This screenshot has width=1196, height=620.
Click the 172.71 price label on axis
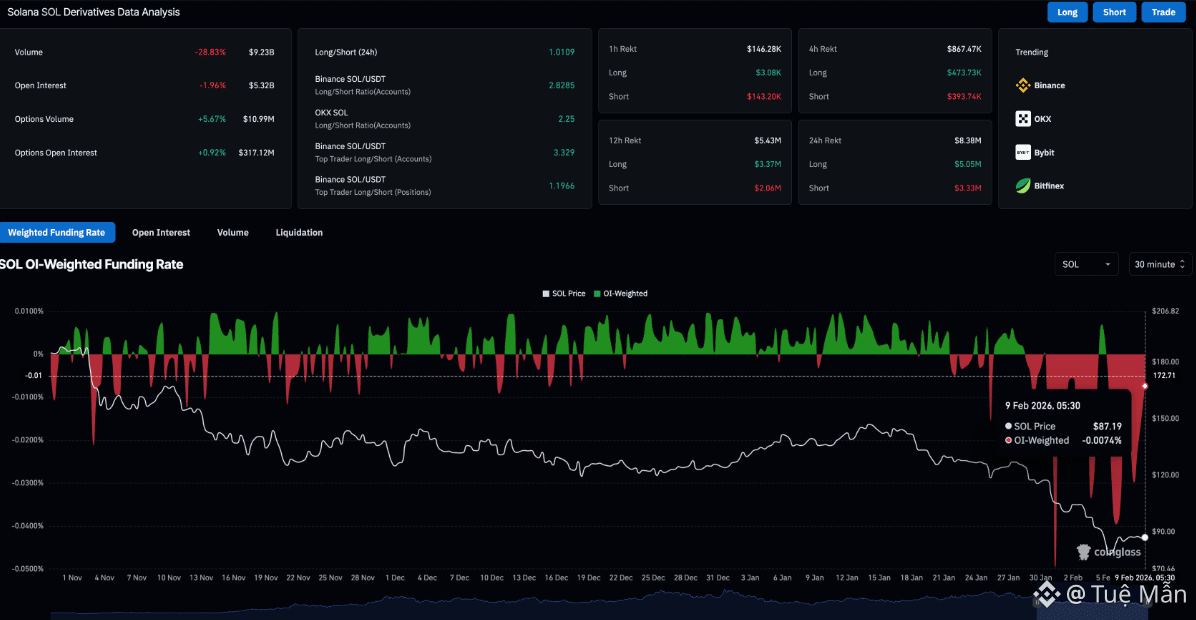pyautogui.click(x=1166, y=376)
